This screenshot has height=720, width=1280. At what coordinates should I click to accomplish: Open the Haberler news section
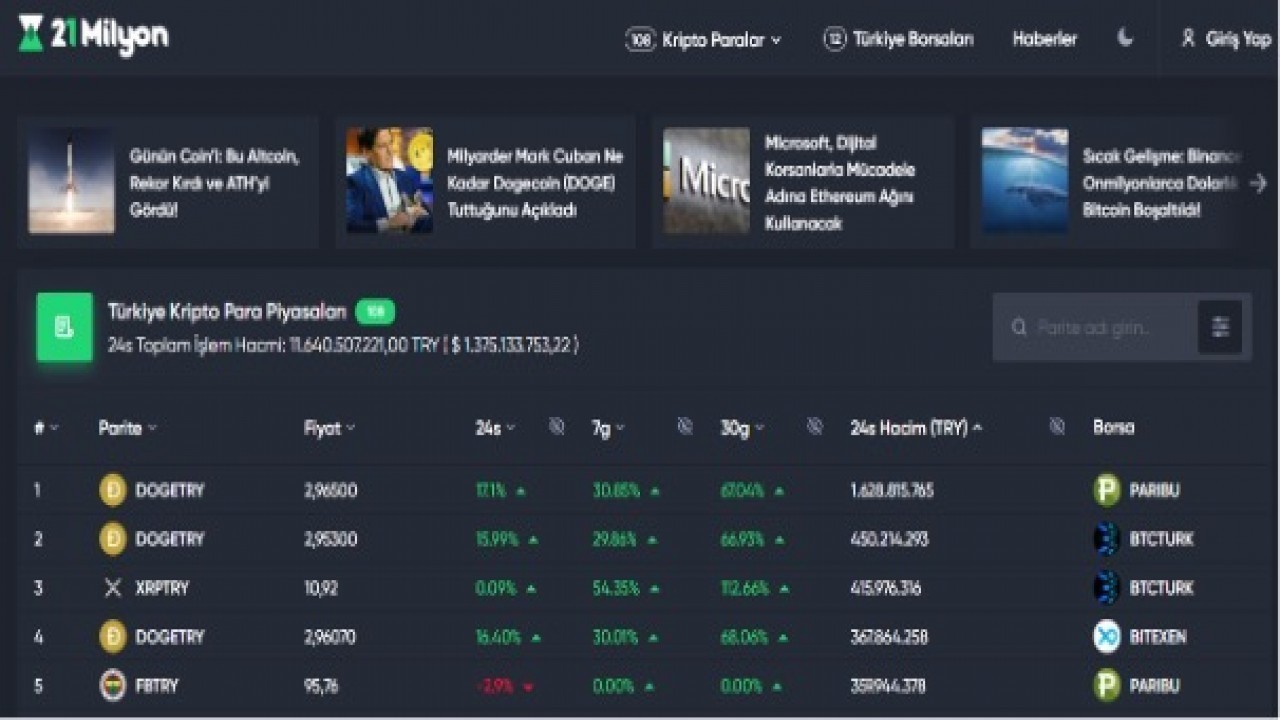point(1044,39)
